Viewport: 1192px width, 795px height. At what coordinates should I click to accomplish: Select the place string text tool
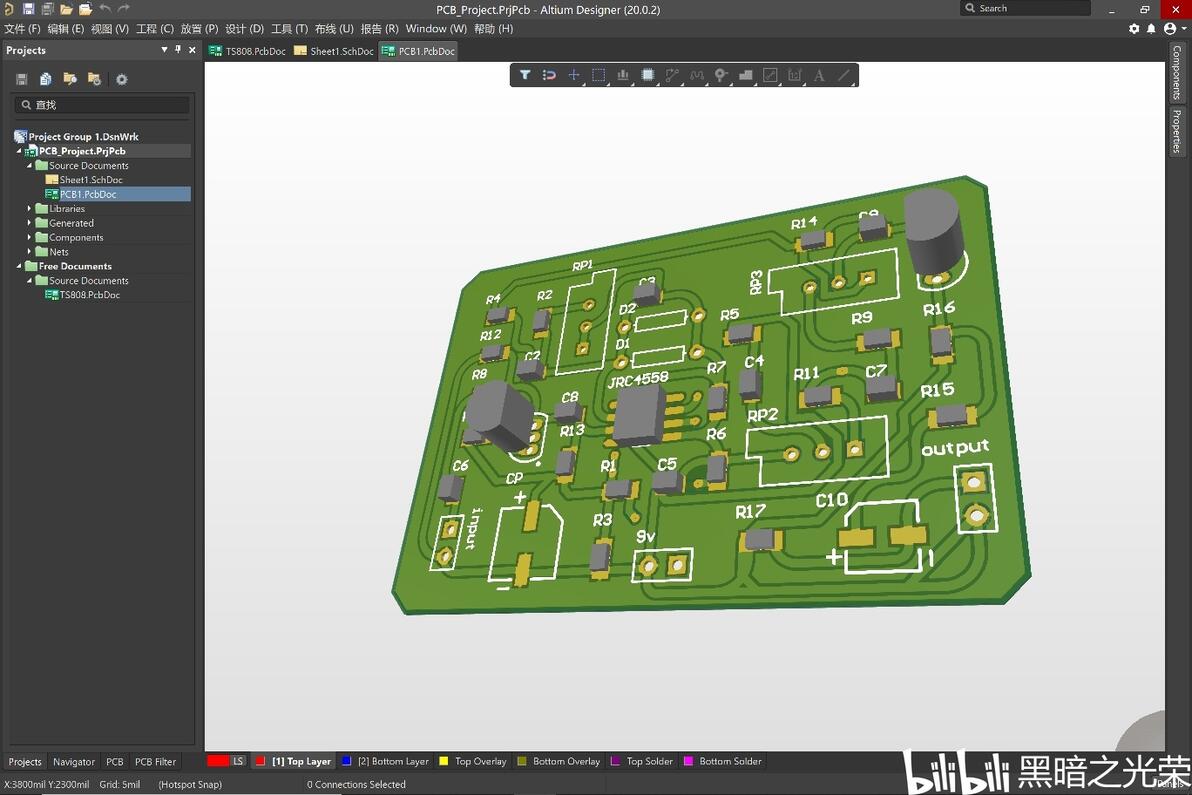[x=819, y=75]
